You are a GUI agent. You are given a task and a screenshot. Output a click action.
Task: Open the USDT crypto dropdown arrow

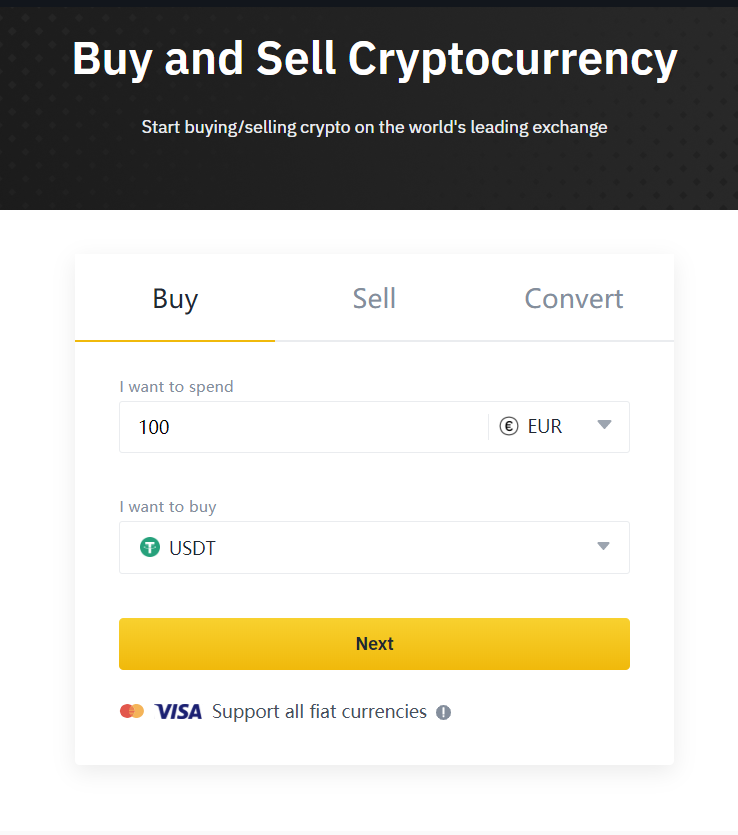point(603,546)
